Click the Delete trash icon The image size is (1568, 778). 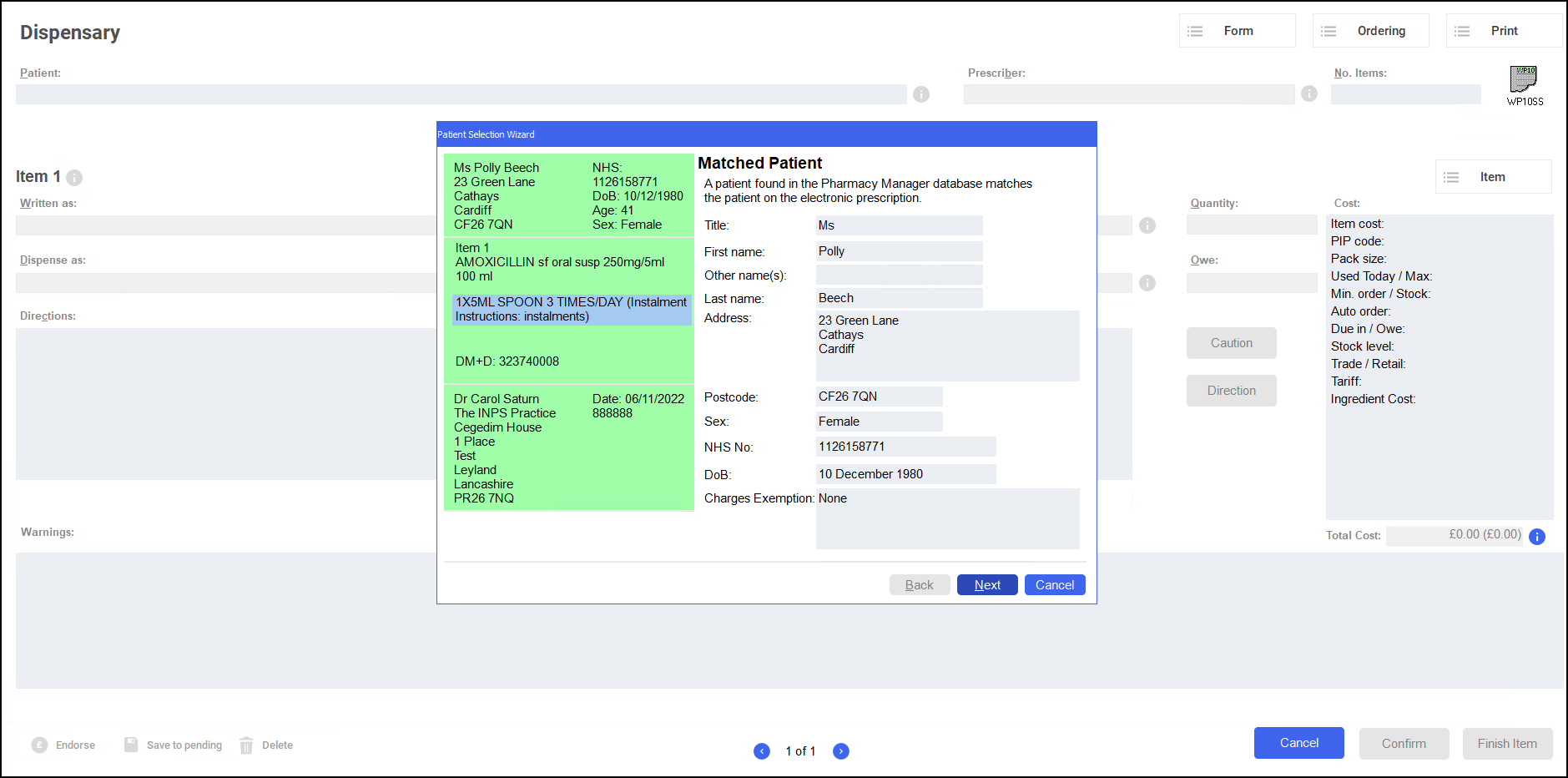246,745
